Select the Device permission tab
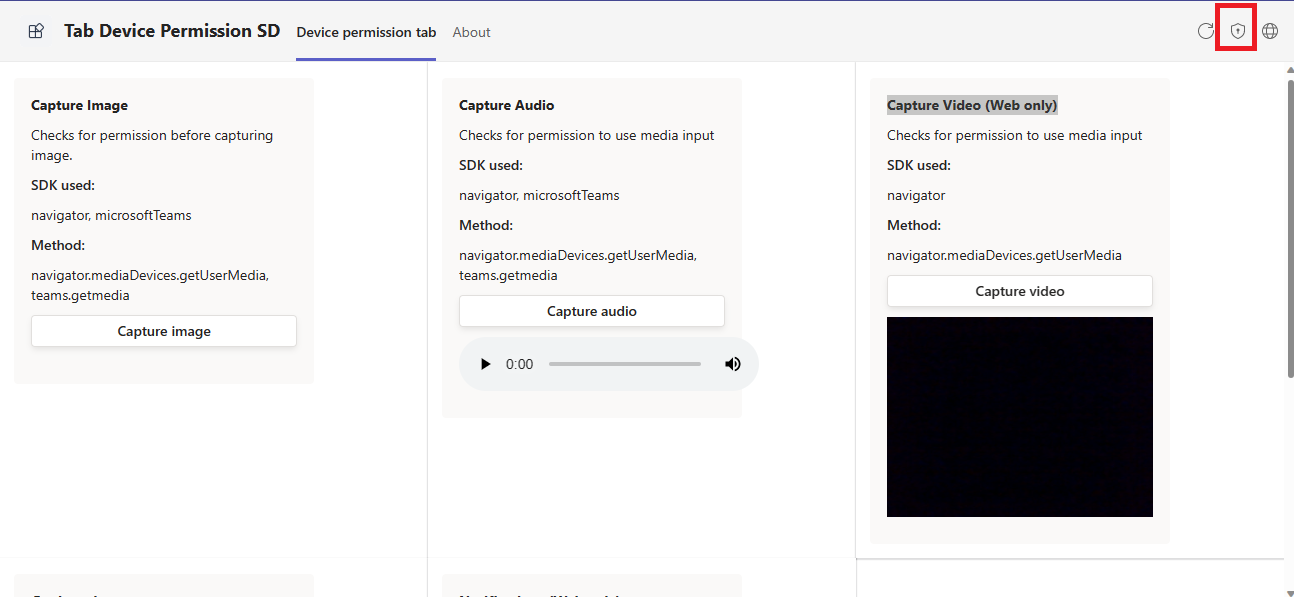The image size is (1294, 597). coord(366,32)
